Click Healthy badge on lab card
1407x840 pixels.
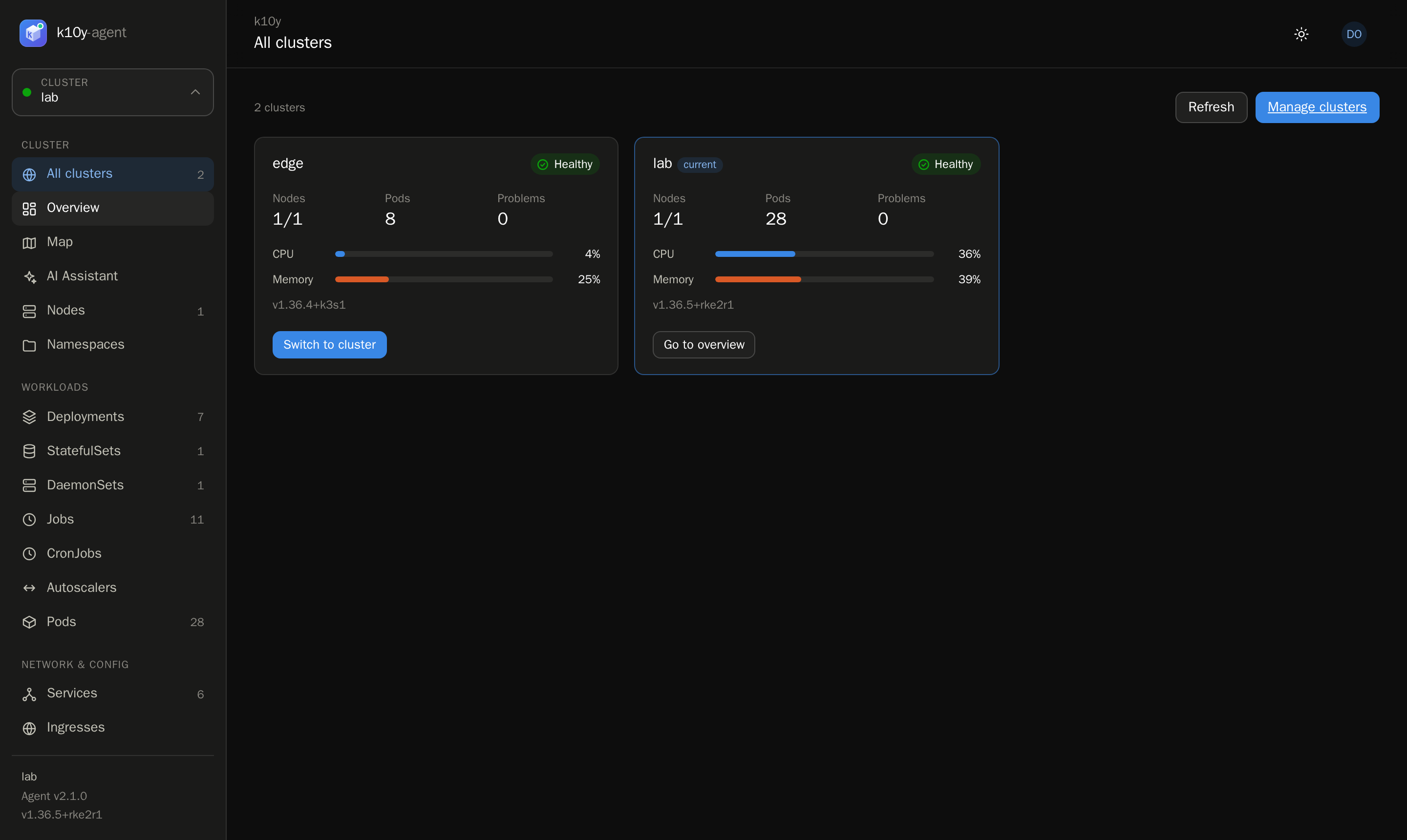[945, 164]
